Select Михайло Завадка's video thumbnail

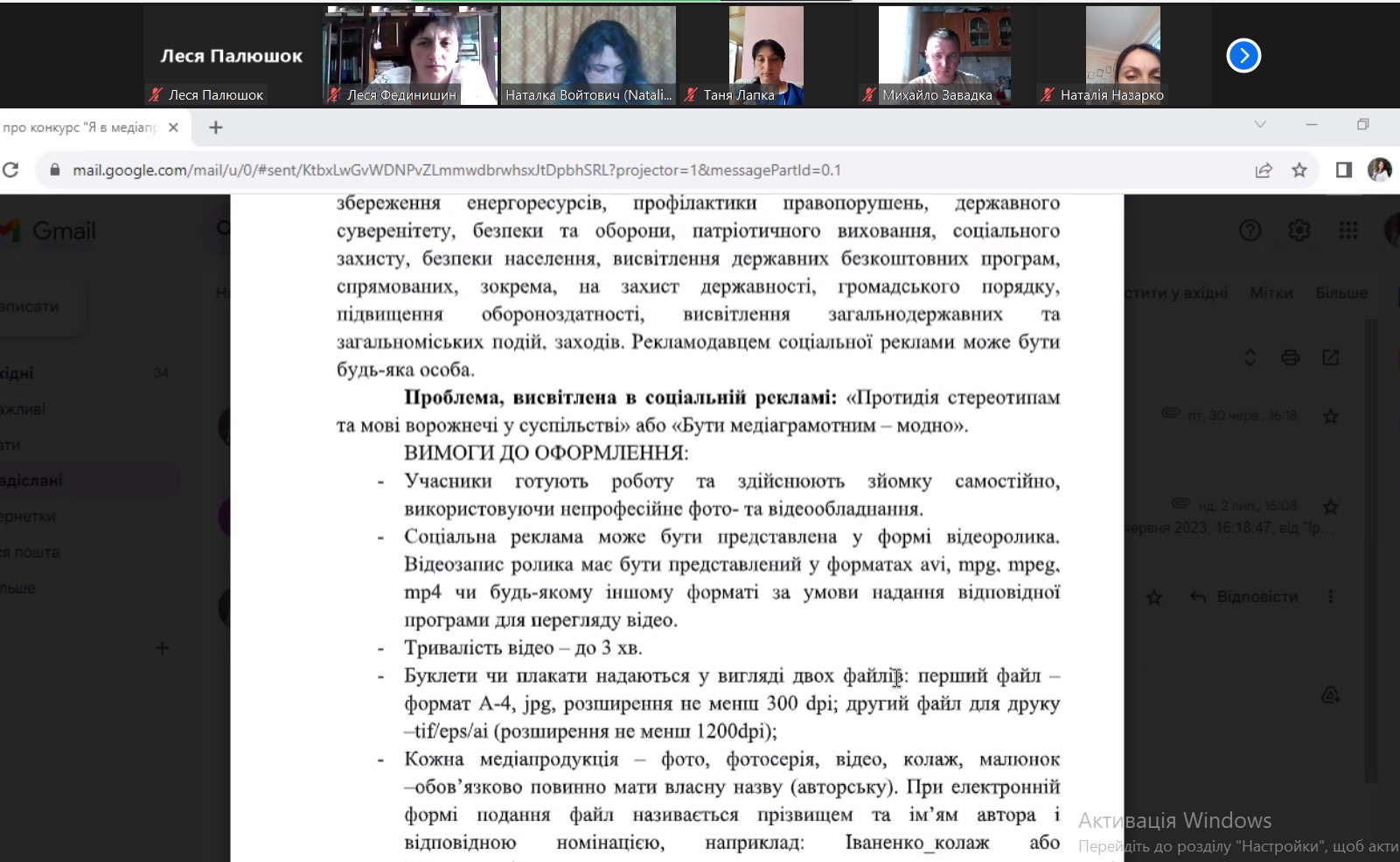pyautogui.click(x=944, y=56)
